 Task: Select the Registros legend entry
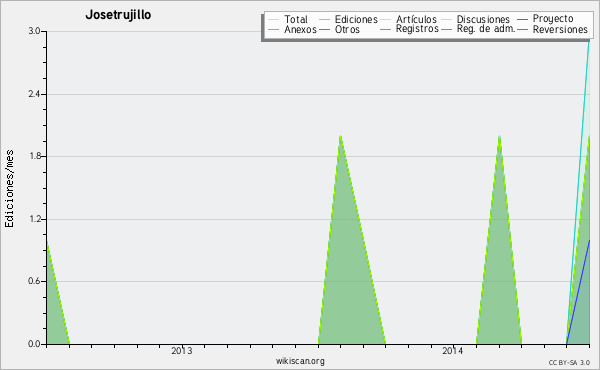pyautogui.click(x=417, y=29)
